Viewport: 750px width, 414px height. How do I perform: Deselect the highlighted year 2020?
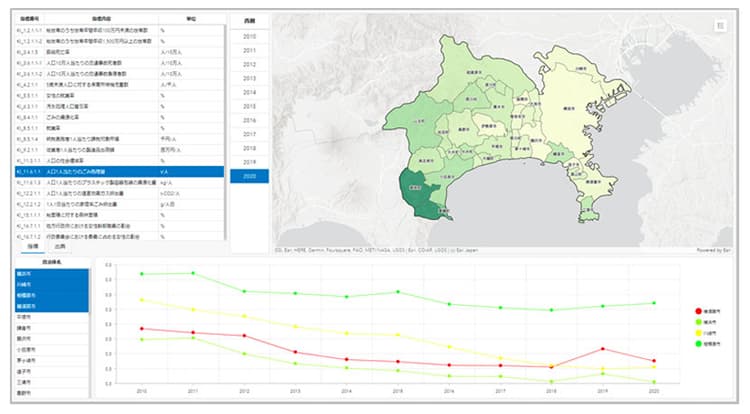click(249, 176)
